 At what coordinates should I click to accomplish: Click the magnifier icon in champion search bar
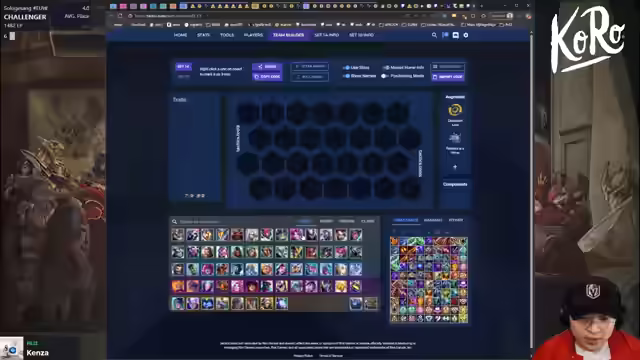point(175,222)
